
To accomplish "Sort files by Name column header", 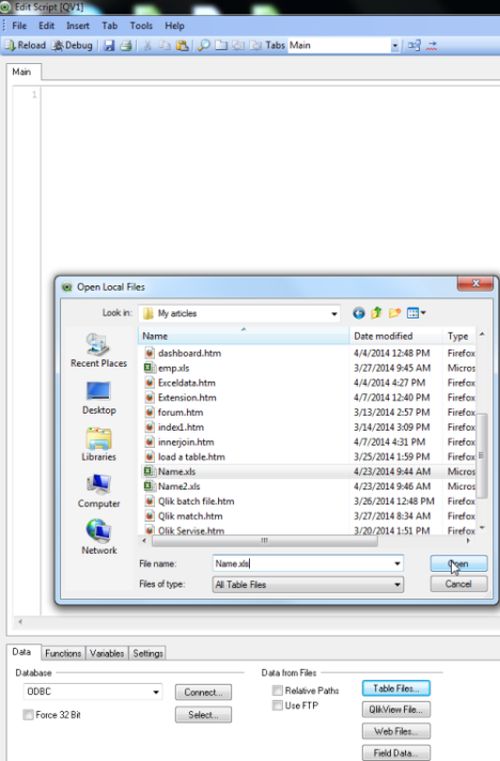I will (244, 336).
